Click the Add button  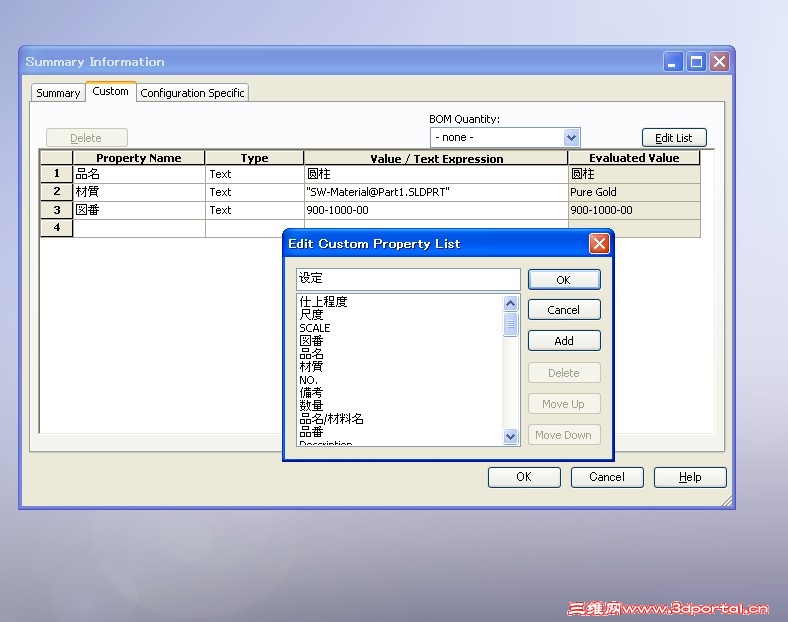click(x=564, y=341)
